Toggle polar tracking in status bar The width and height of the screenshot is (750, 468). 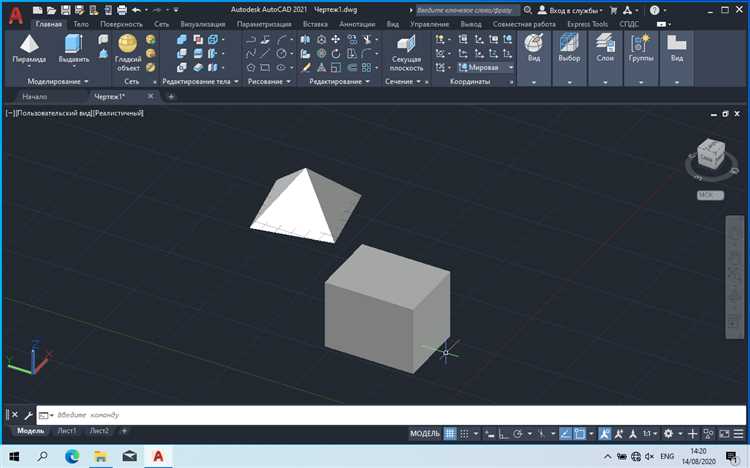[518, 434]
